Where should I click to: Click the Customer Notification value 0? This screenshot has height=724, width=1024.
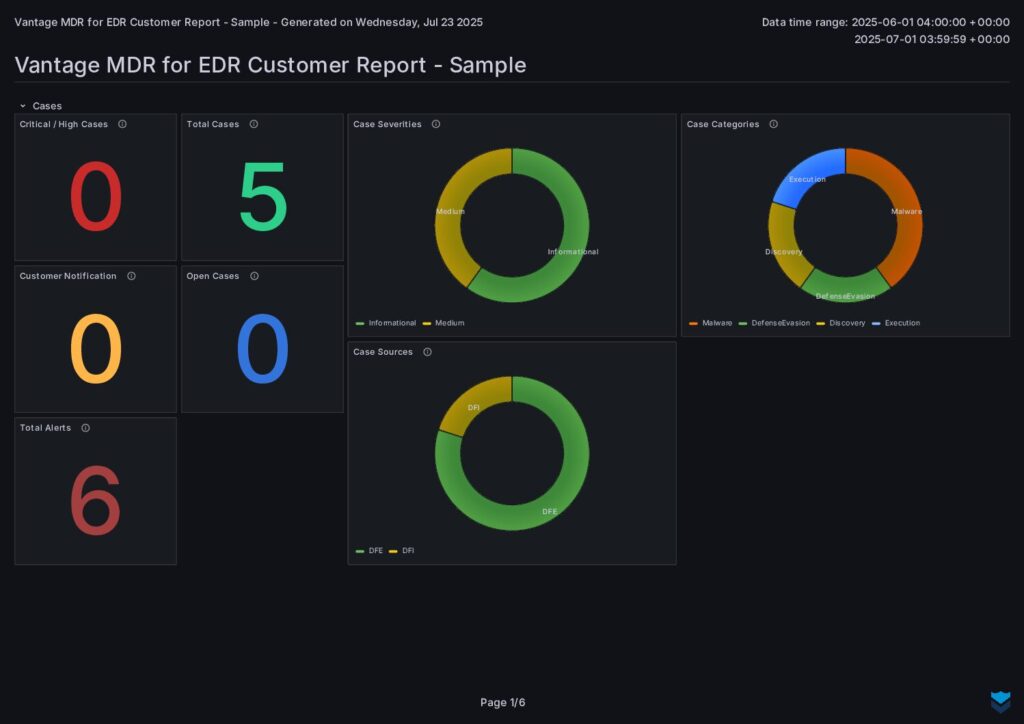click(x=95, y=349)
